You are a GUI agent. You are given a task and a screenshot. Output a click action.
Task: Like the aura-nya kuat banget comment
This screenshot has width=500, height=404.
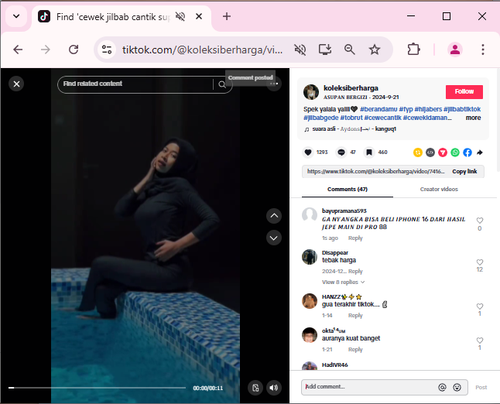click(480, 340)
